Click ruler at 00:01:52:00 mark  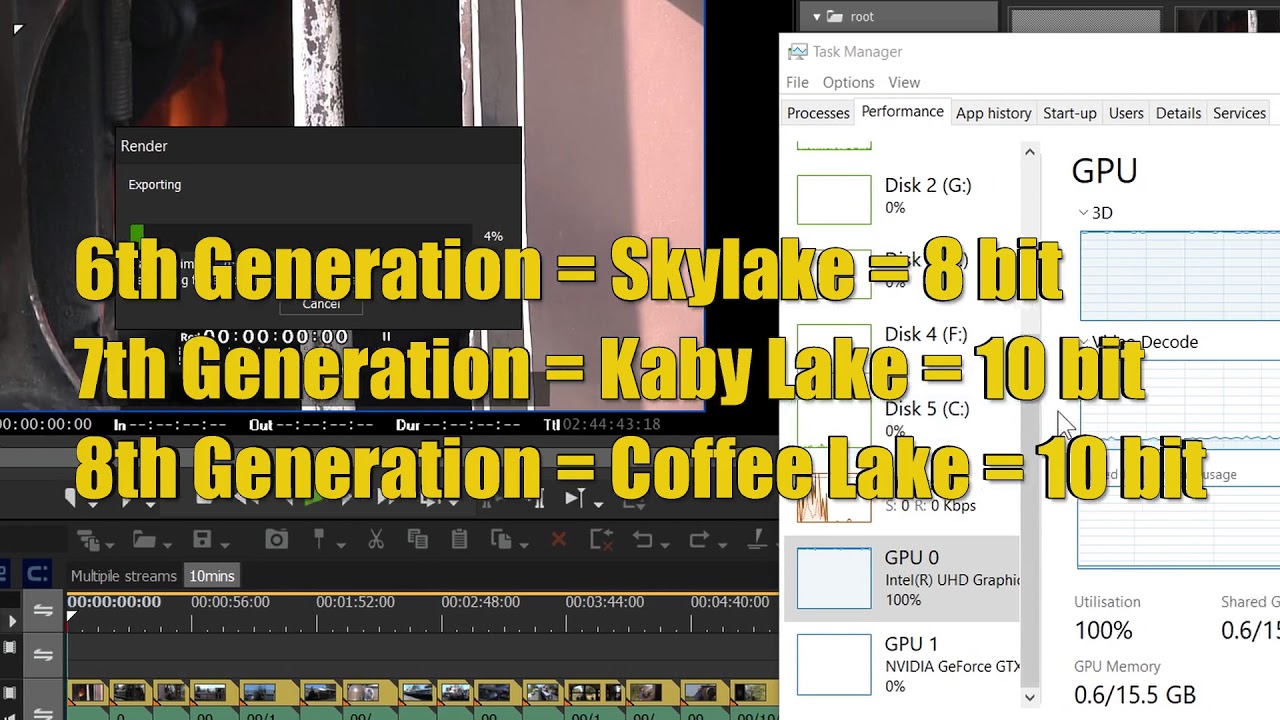355,602
